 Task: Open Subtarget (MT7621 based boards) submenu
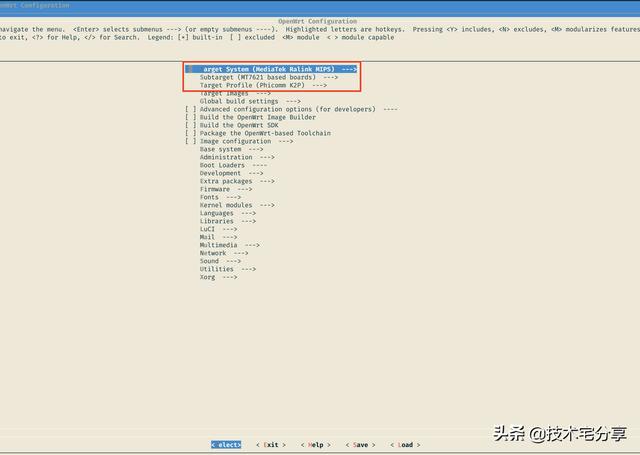click(x=269, y=77)
